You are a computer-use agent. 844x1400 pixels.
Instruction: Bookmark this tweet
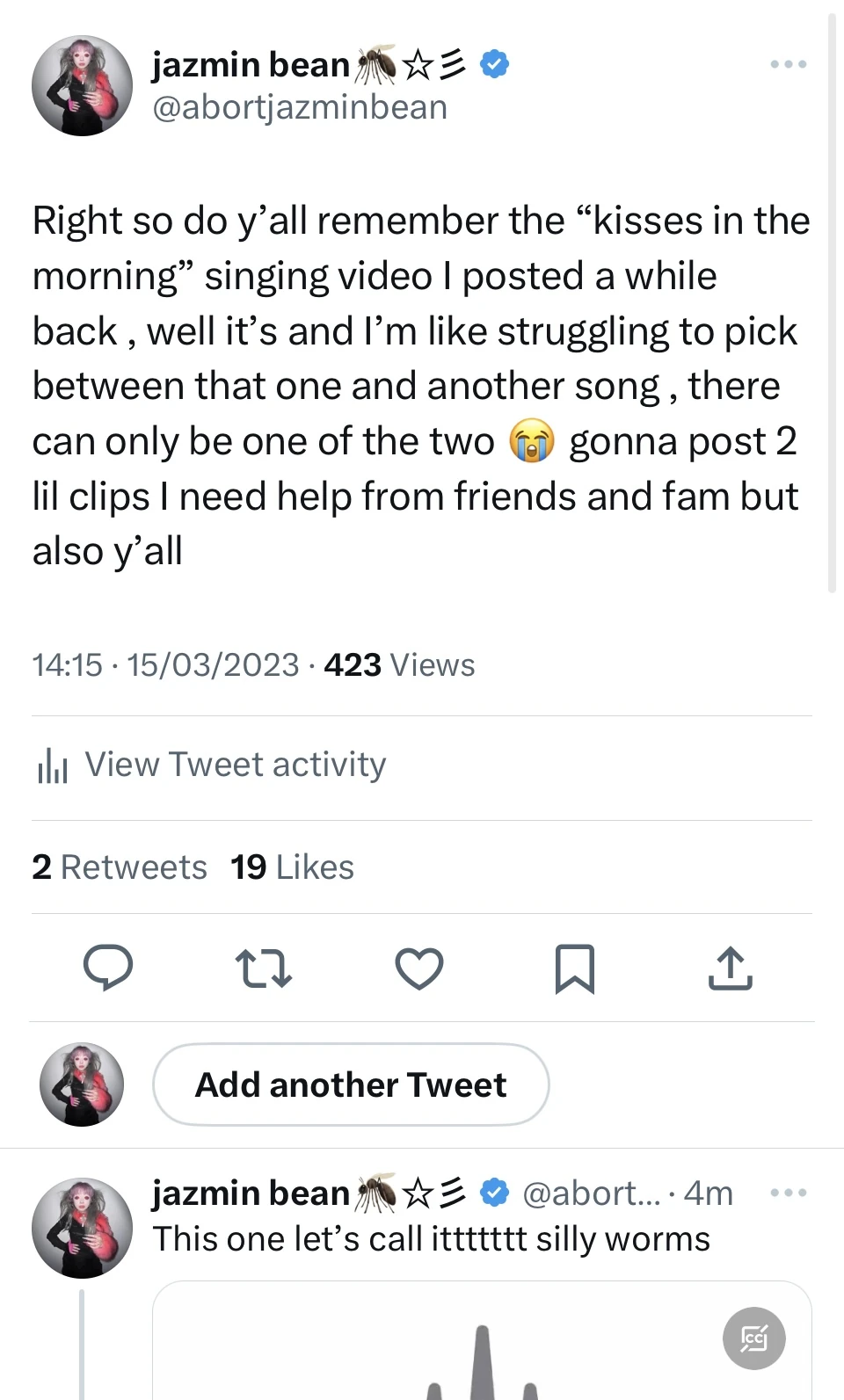point(574,968)
